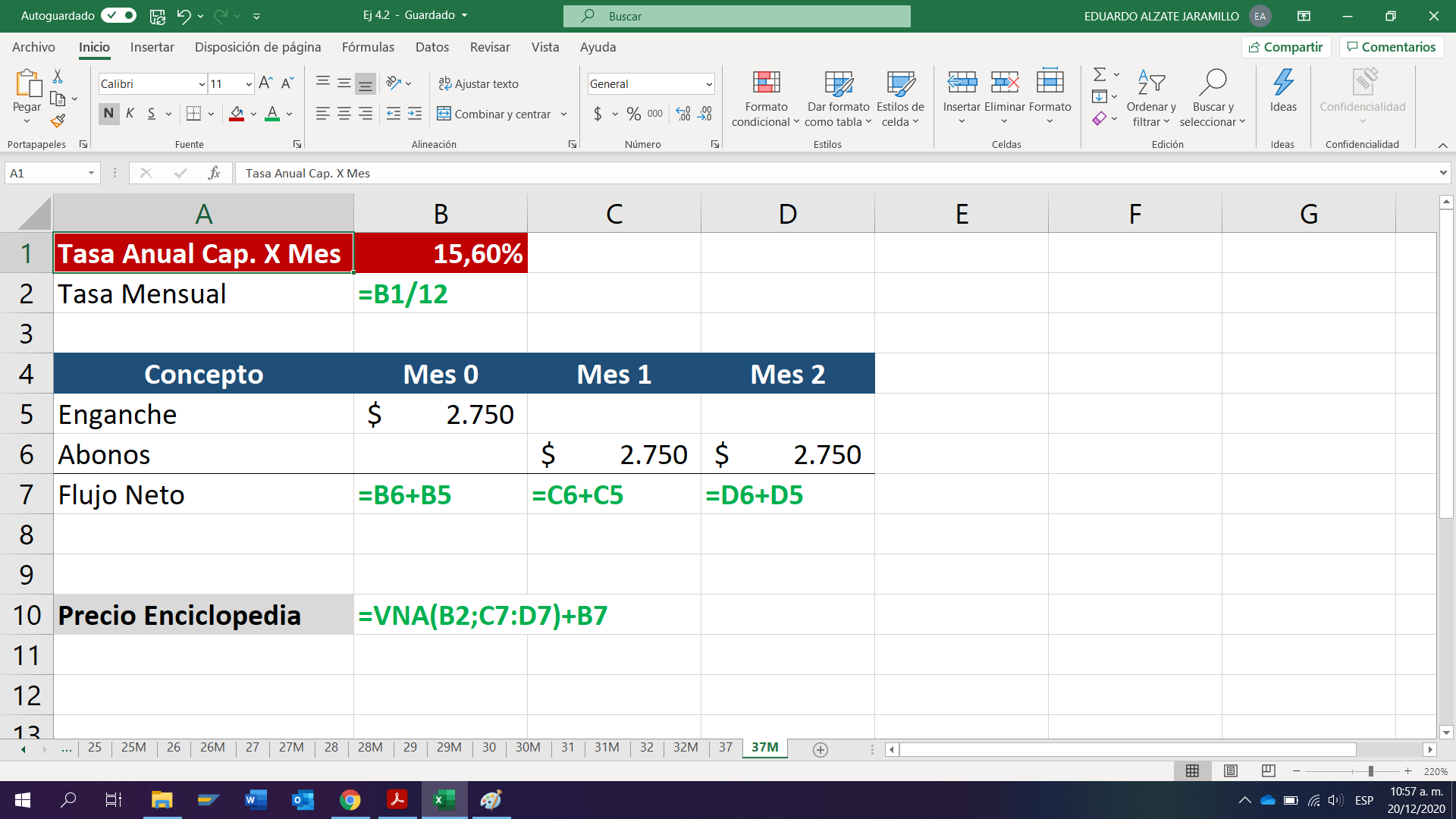Select the 32M sheet tab
Image resolution: width=1456 pixels, height=819 pixels.
(x=685, y=748)
